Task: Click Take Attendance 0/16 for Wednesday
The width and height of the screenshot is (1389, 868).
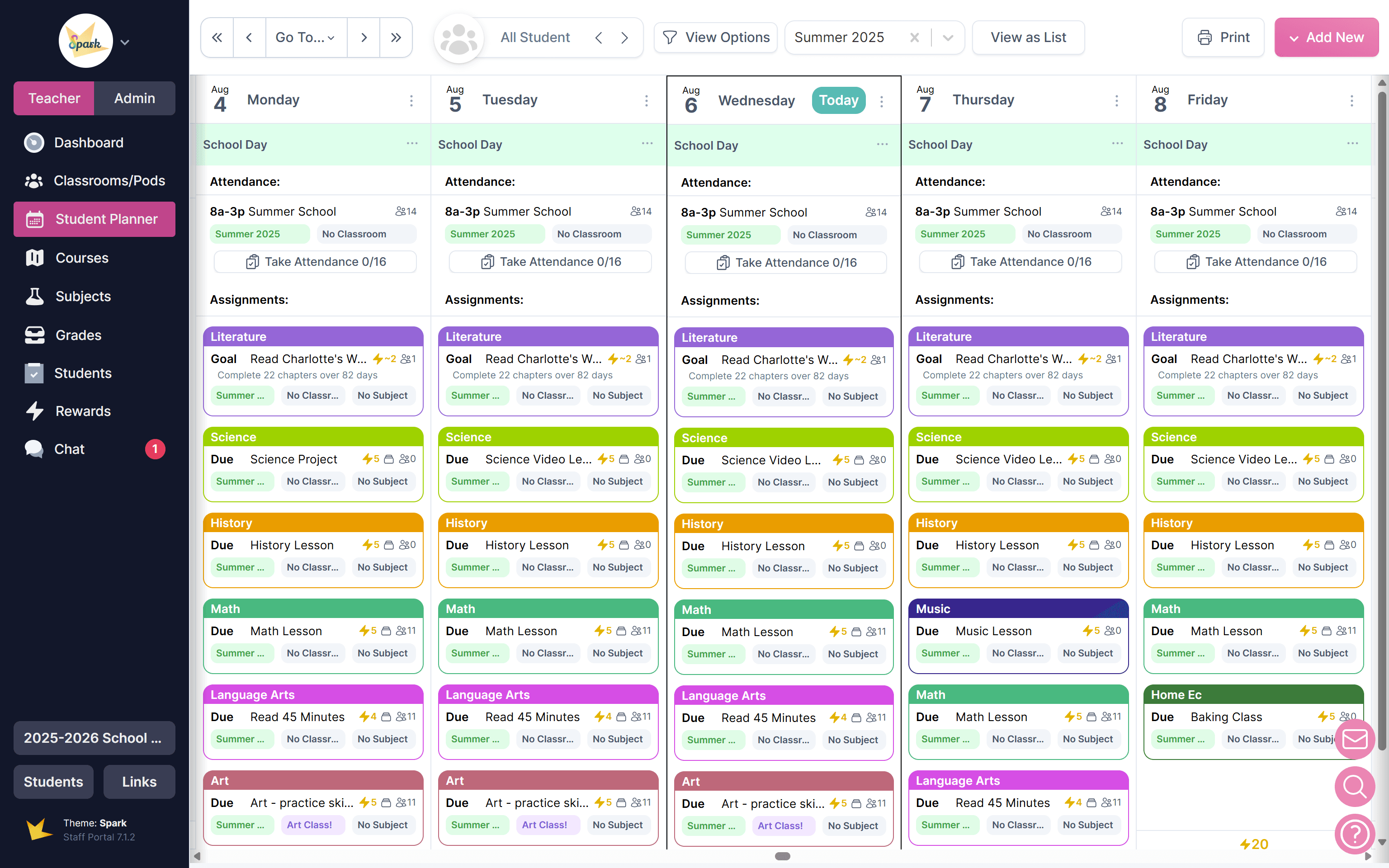Action: pos(786,262)
